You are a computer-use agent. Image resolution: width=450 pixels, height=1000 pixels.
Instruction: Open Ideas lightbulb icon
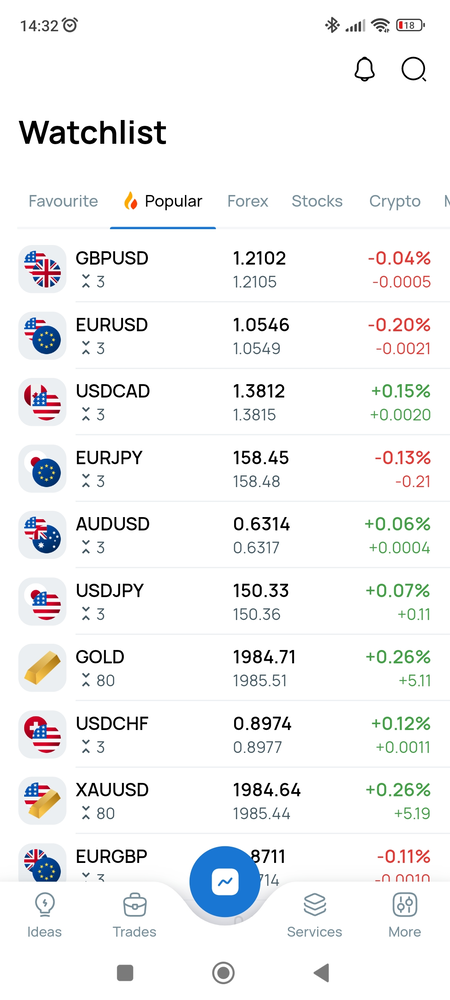(45, 904)
